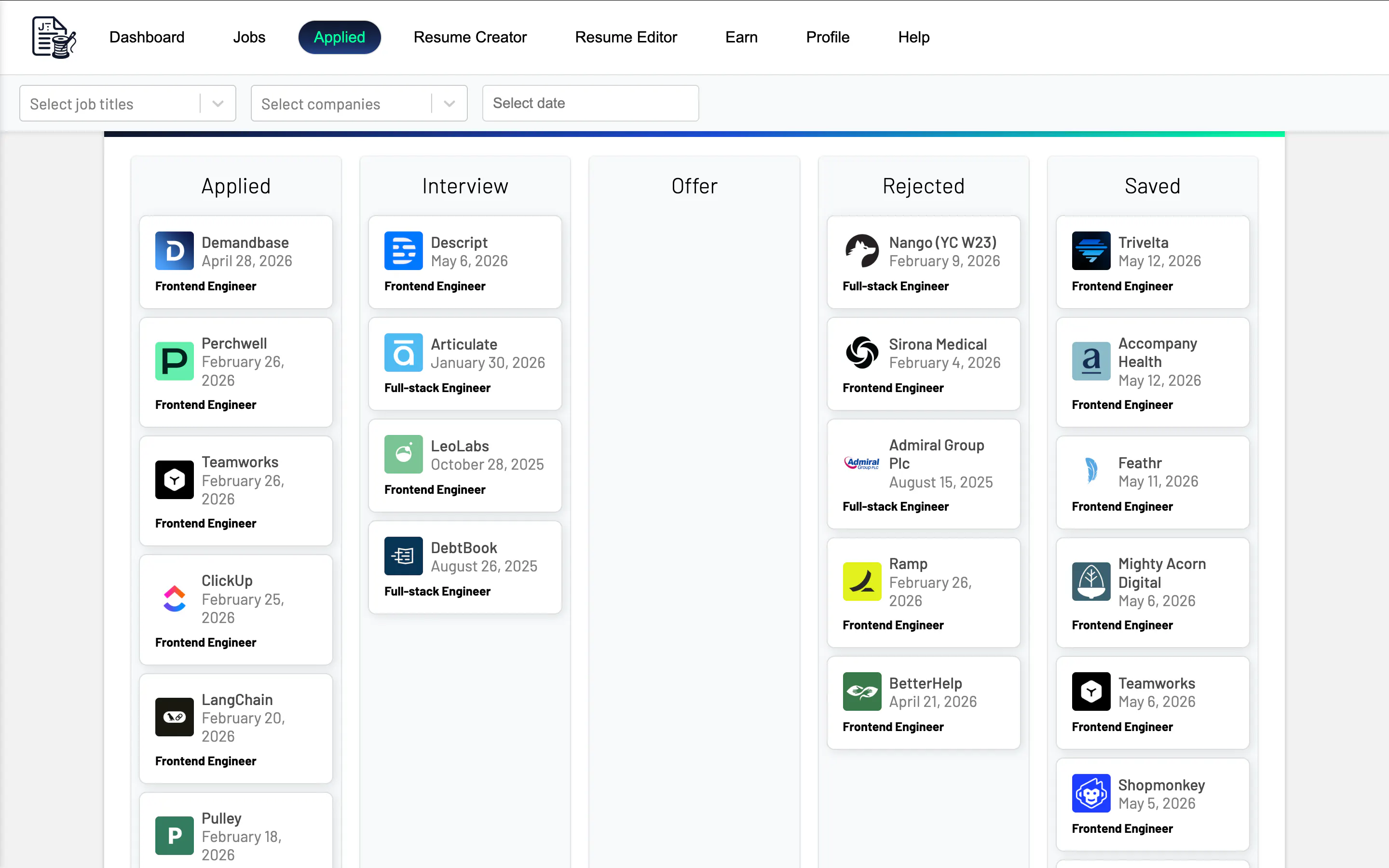
Task: Click the LangChain company logo
Action: (175, 717)
